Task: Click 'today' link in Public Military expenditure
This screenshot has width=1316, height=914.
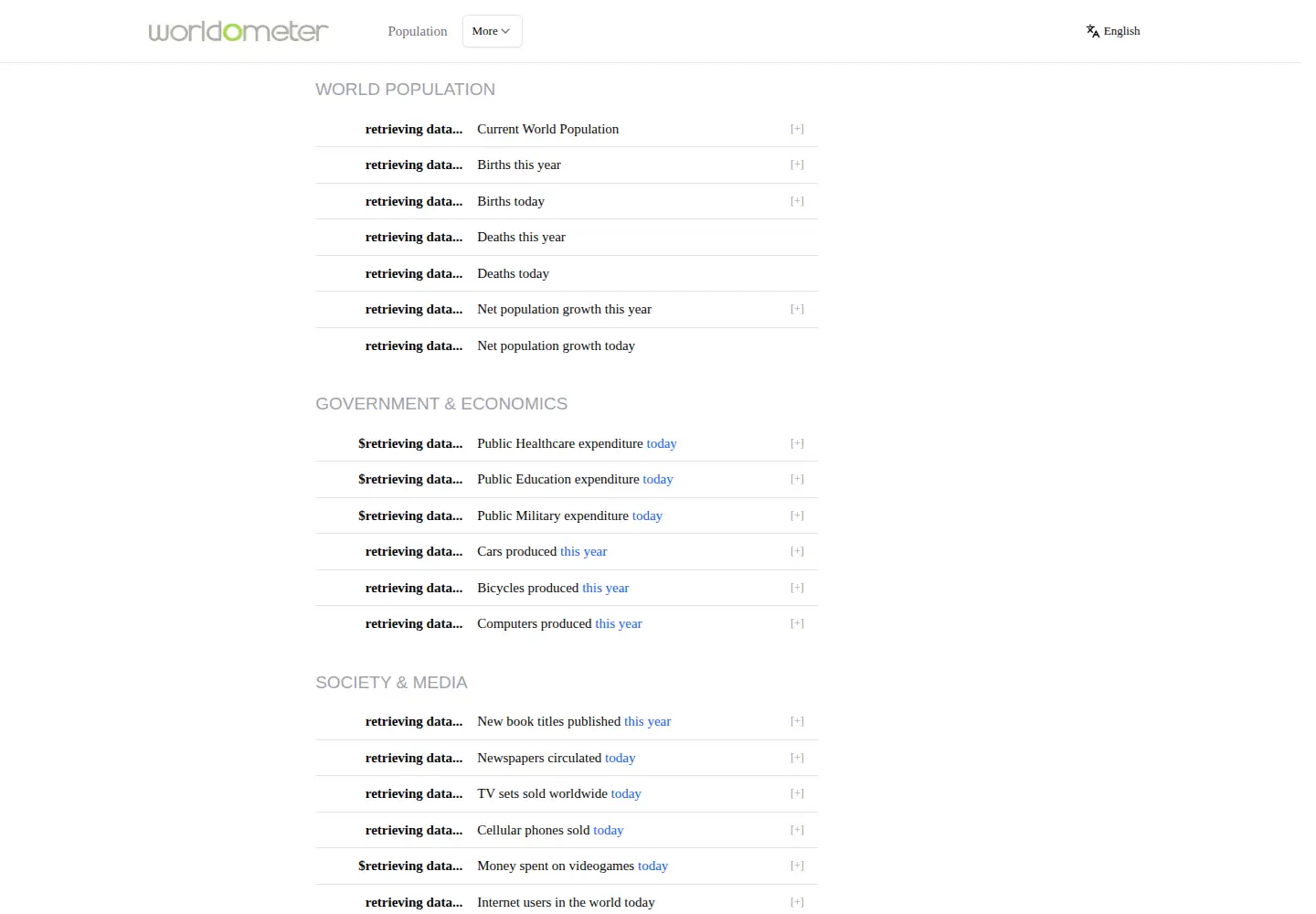Action: 647,515
